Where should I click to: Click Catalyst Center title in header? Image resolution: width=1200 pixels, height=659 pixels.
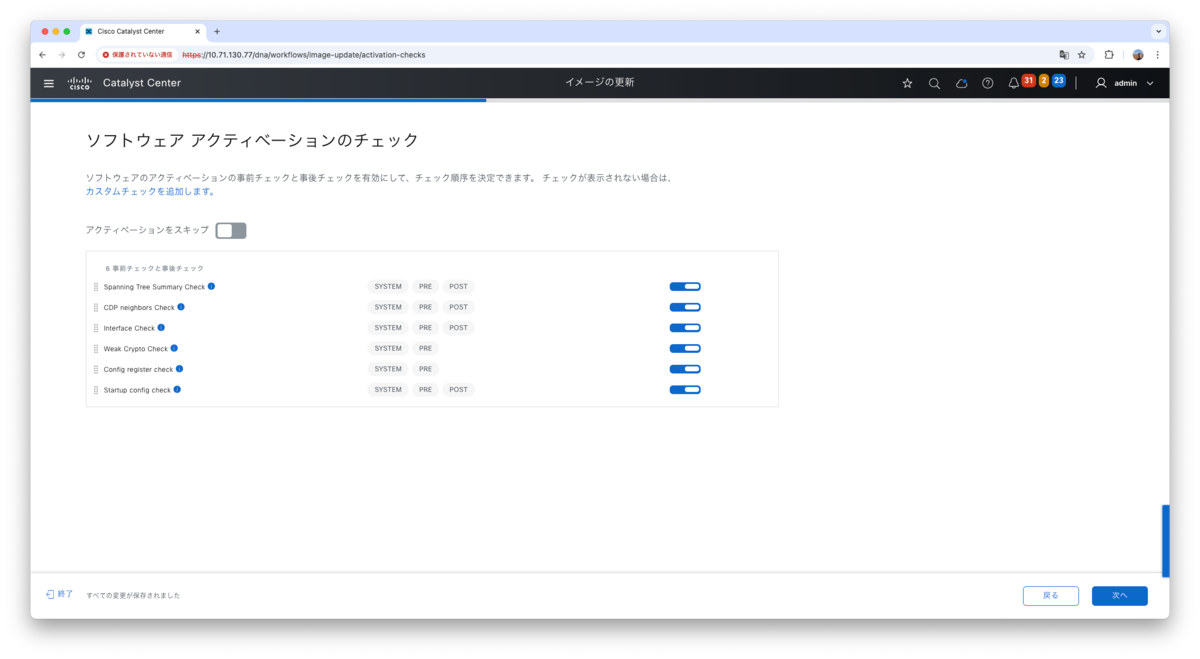pos(142,83)
